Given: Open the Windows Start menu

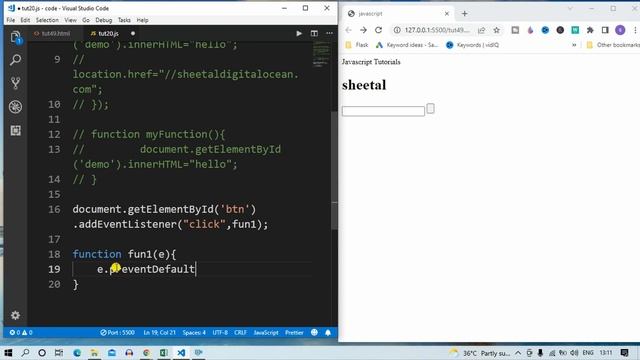Looking at the screenshot, I should [x=8, y=353].
